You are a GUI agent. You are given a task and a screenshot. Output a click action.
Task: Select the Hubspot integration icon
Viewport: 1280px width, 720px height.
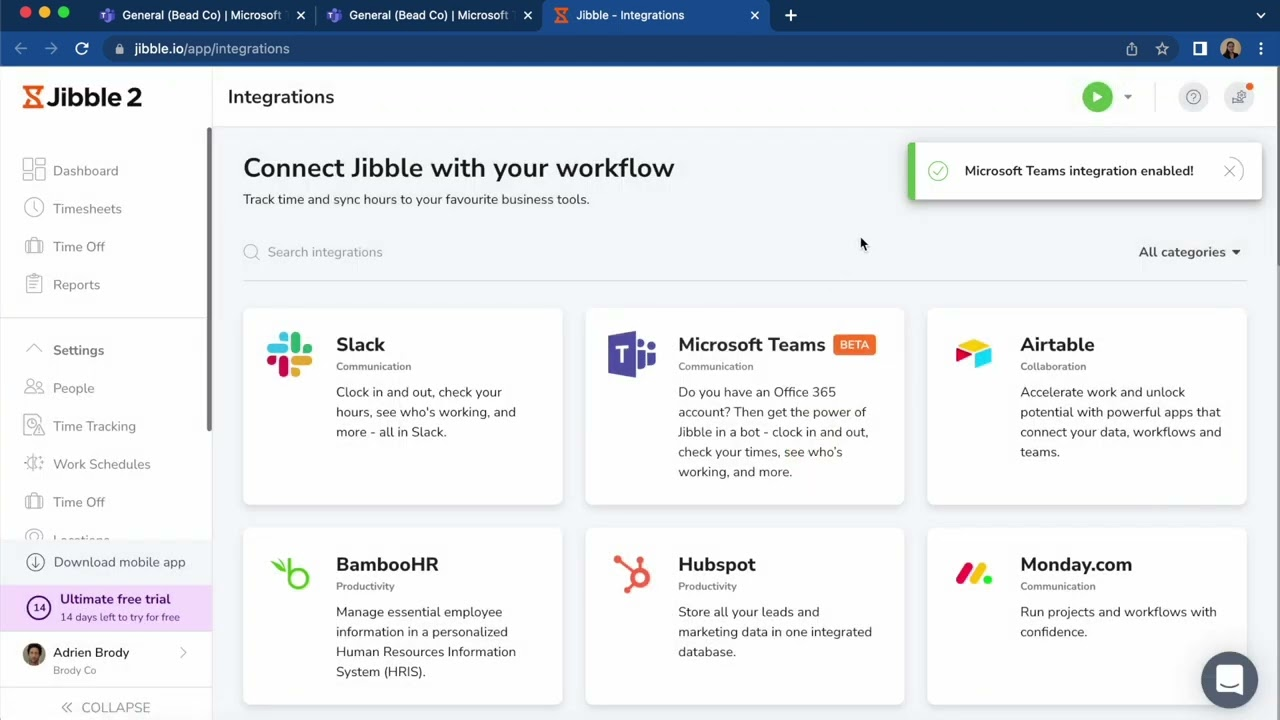pyautogui.click(x=631, y=574)
